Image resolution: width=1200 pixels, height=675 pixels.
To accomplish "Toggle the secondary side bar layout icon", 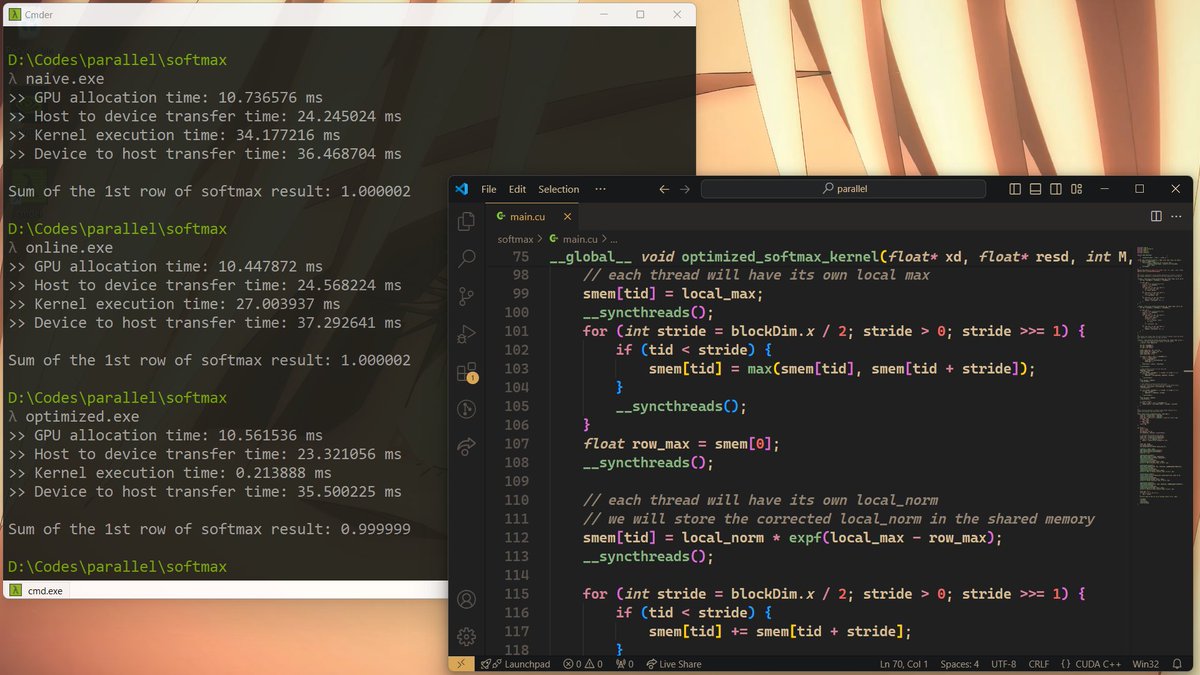I will (1056, 189).
